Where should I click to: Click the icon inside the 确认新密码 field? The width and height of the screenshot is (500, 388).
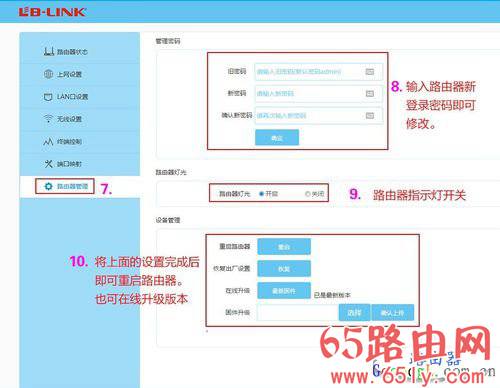(370, 116)
